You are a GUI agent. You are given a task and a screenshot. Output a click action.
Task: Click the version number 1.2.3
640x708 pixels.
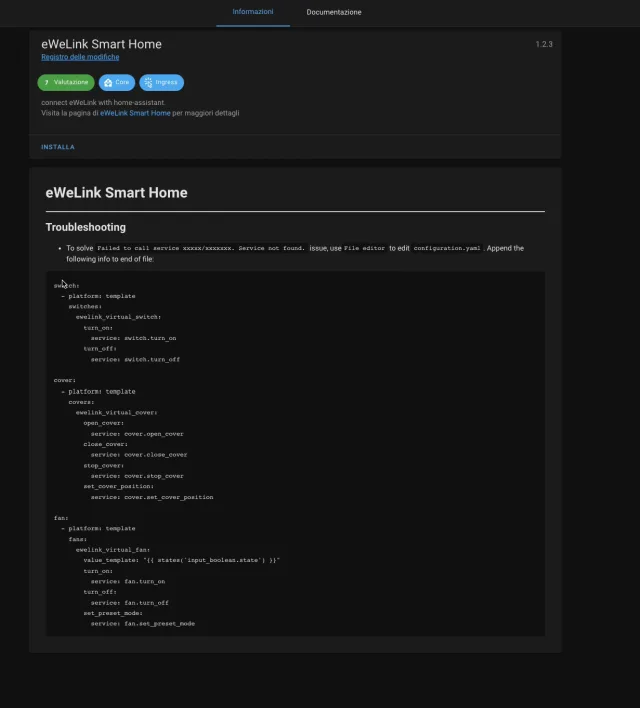(x=544, y=44)
